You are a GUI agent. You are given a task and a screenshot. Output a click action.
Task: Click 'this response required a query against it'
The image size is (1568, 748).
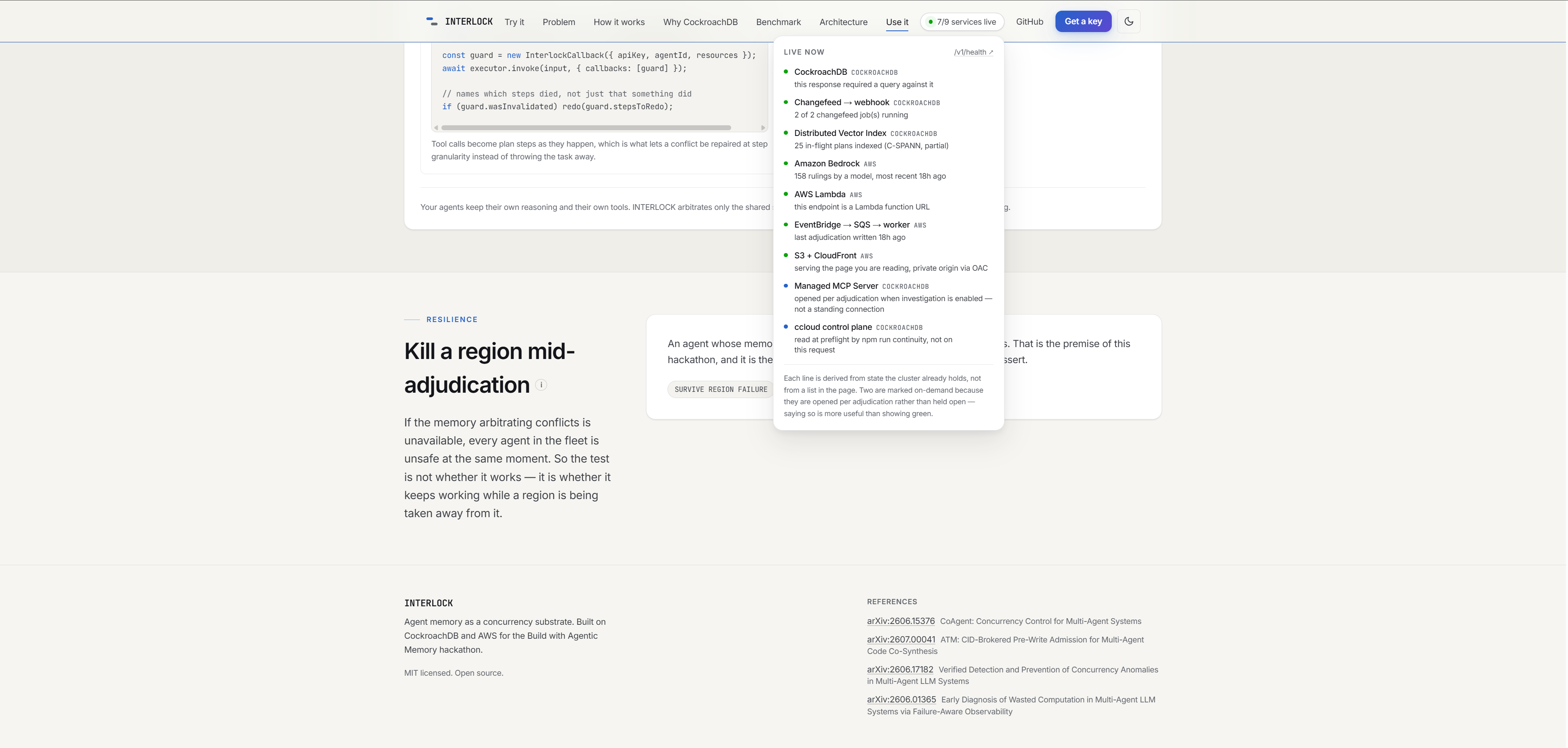point(863,85)
